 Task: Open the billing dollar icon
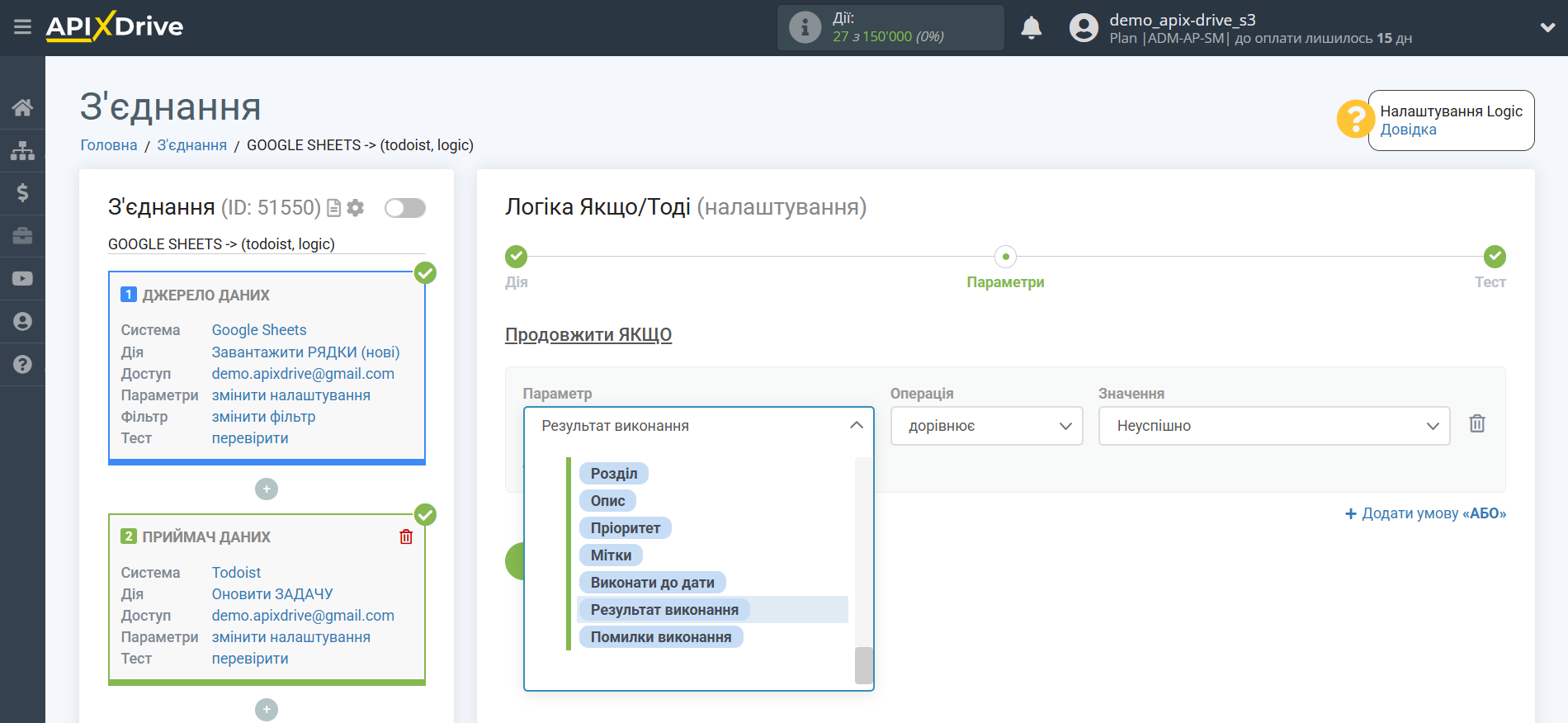click(x=22, y=193)
